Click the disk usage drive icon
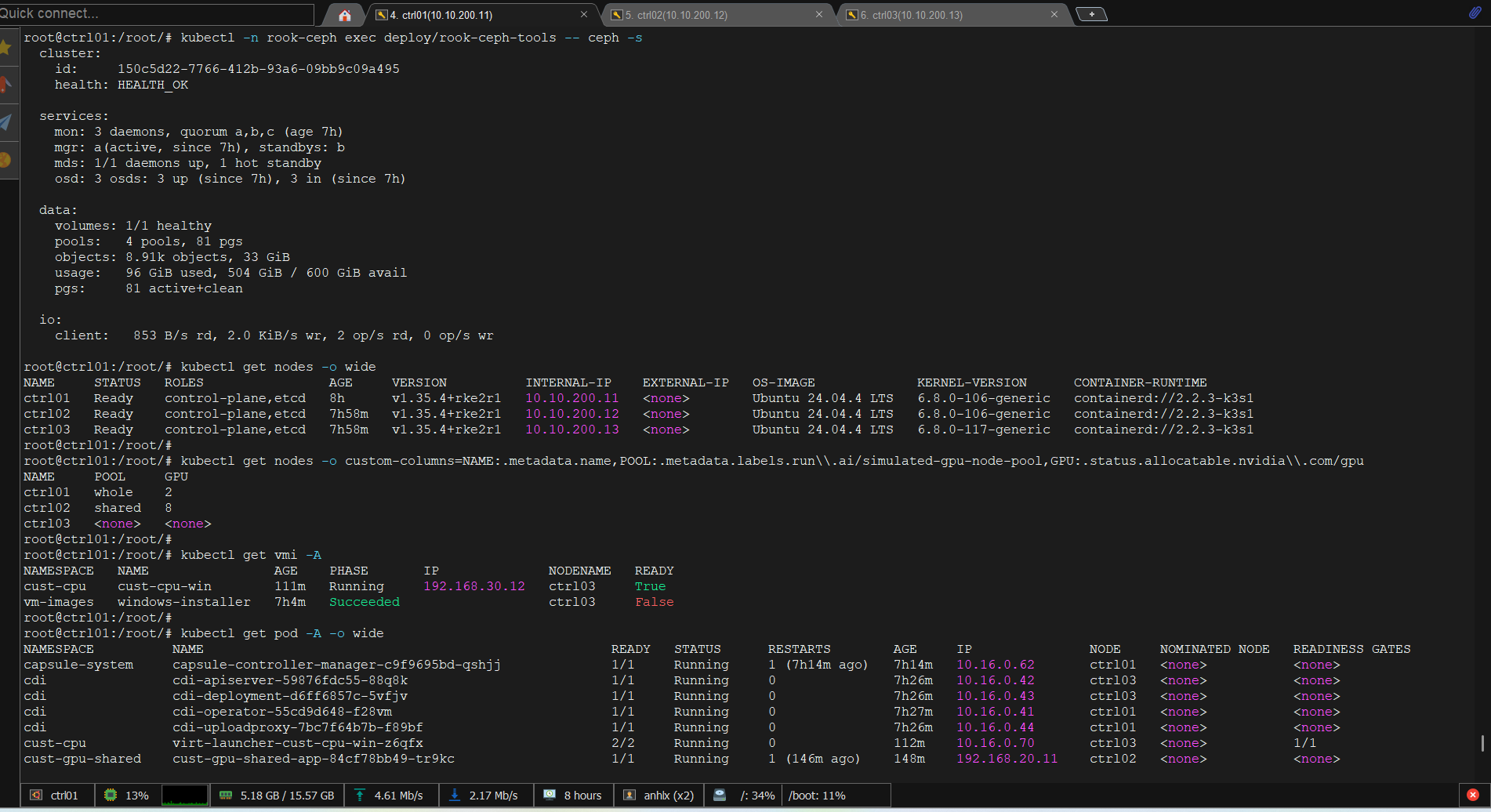This screenshot has height=812, width=1491. click(720, 795)
